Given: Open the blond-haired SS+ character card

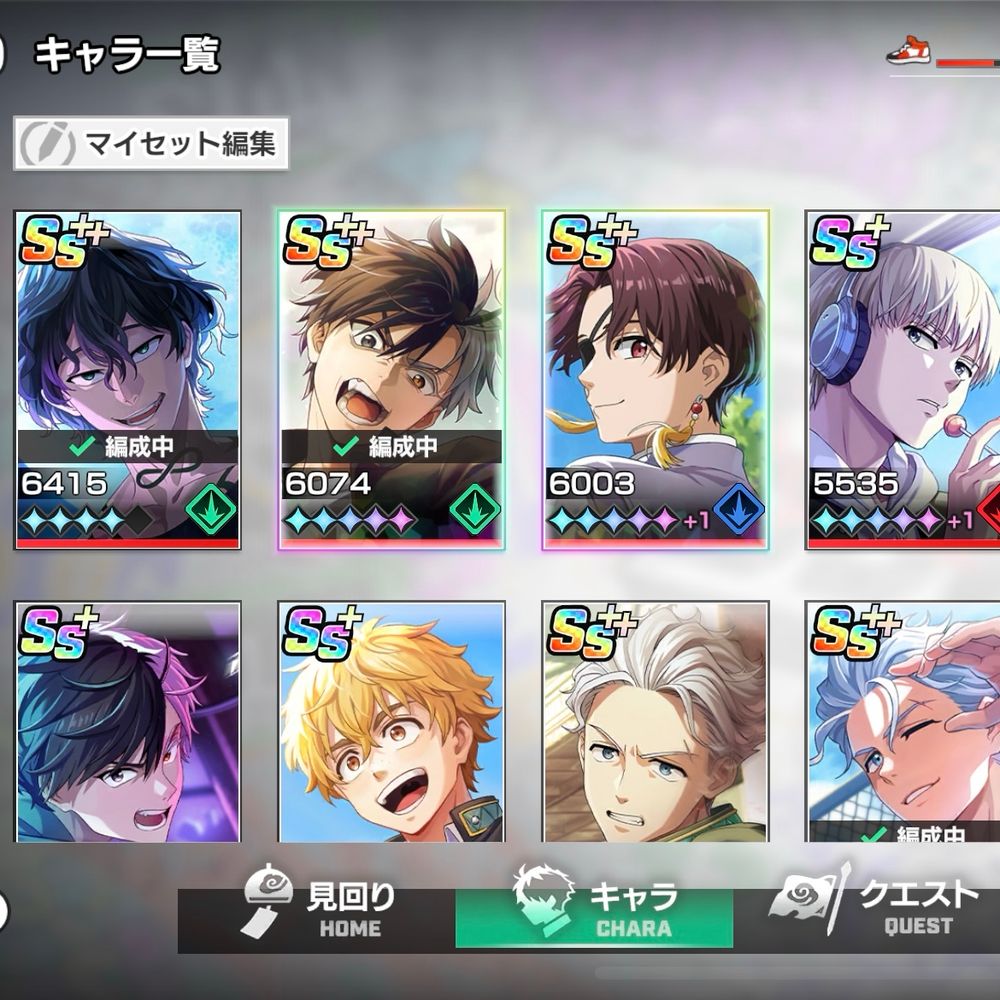Looking at the screenshot, I should [x=392, y=721].
